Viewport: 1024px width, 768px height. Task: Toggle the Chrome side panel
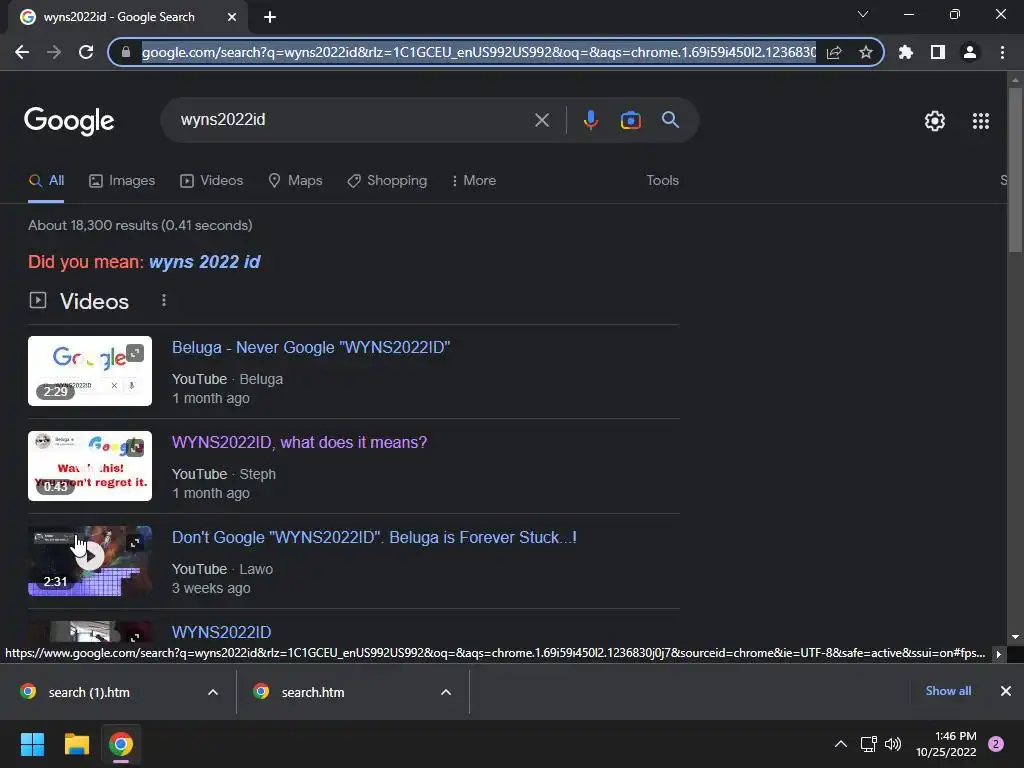tap(938, 52)
